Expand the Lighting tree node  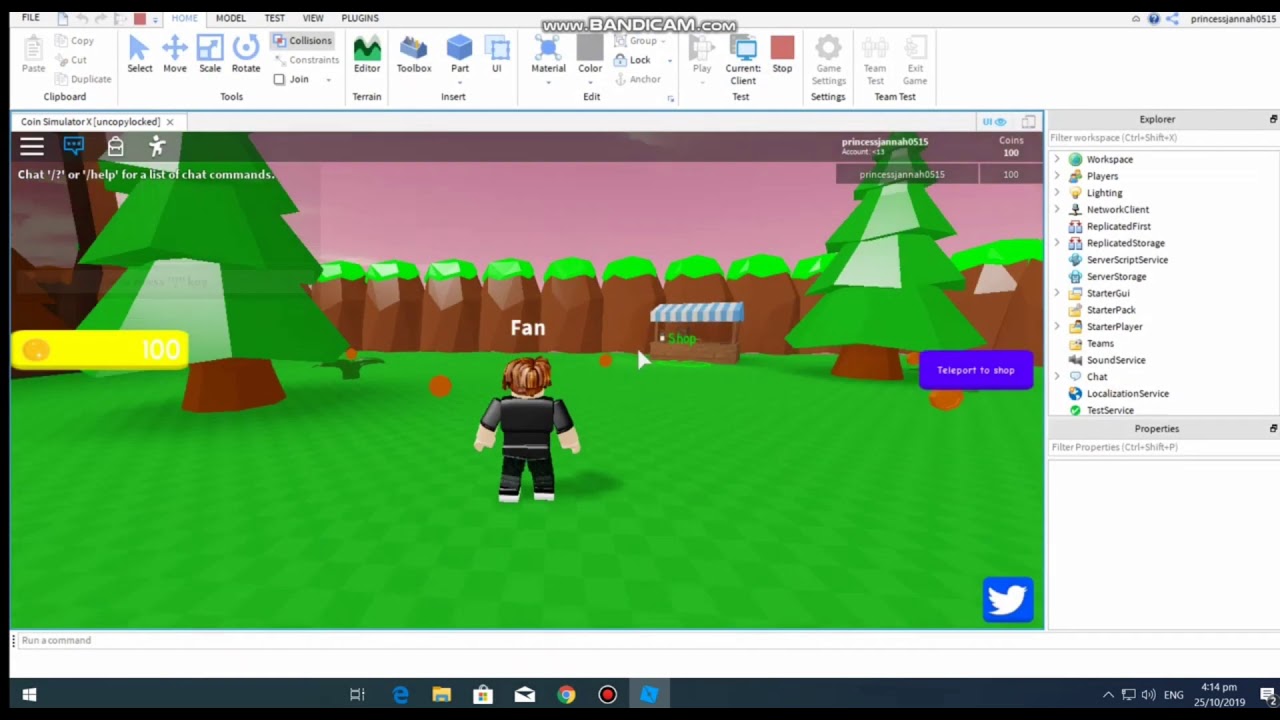click(x=1057, y=193)
